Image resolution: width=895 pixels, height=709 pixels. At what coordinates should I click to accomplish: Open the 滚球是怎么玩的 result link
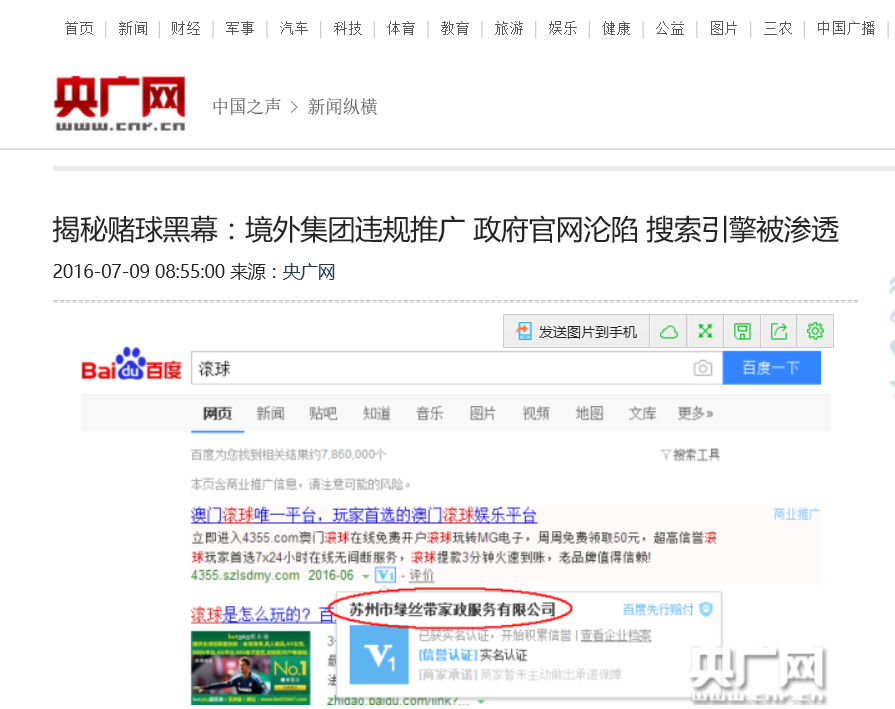[x=263, y=615]
